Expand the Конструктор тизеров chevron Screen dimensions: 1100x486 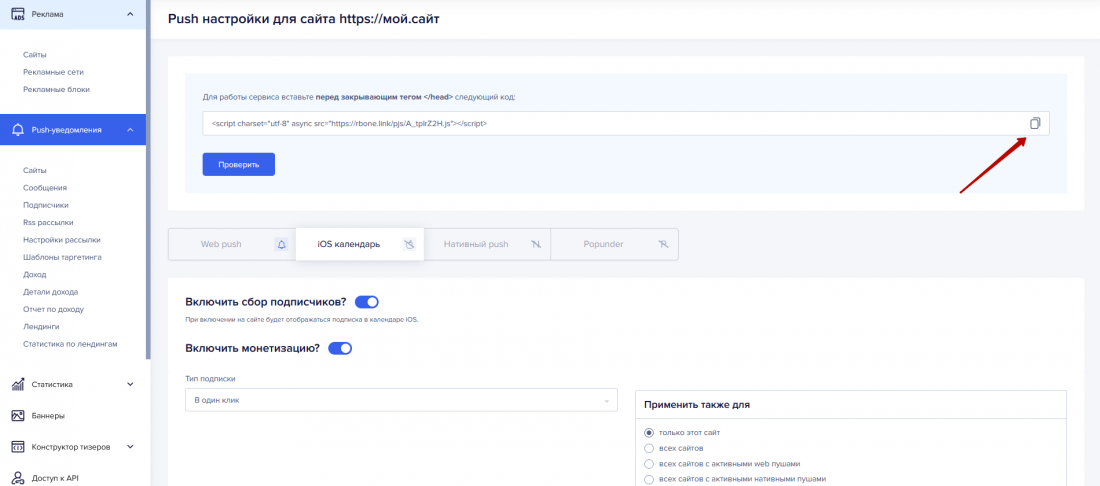pyautogui.click(x=130, y=447)
